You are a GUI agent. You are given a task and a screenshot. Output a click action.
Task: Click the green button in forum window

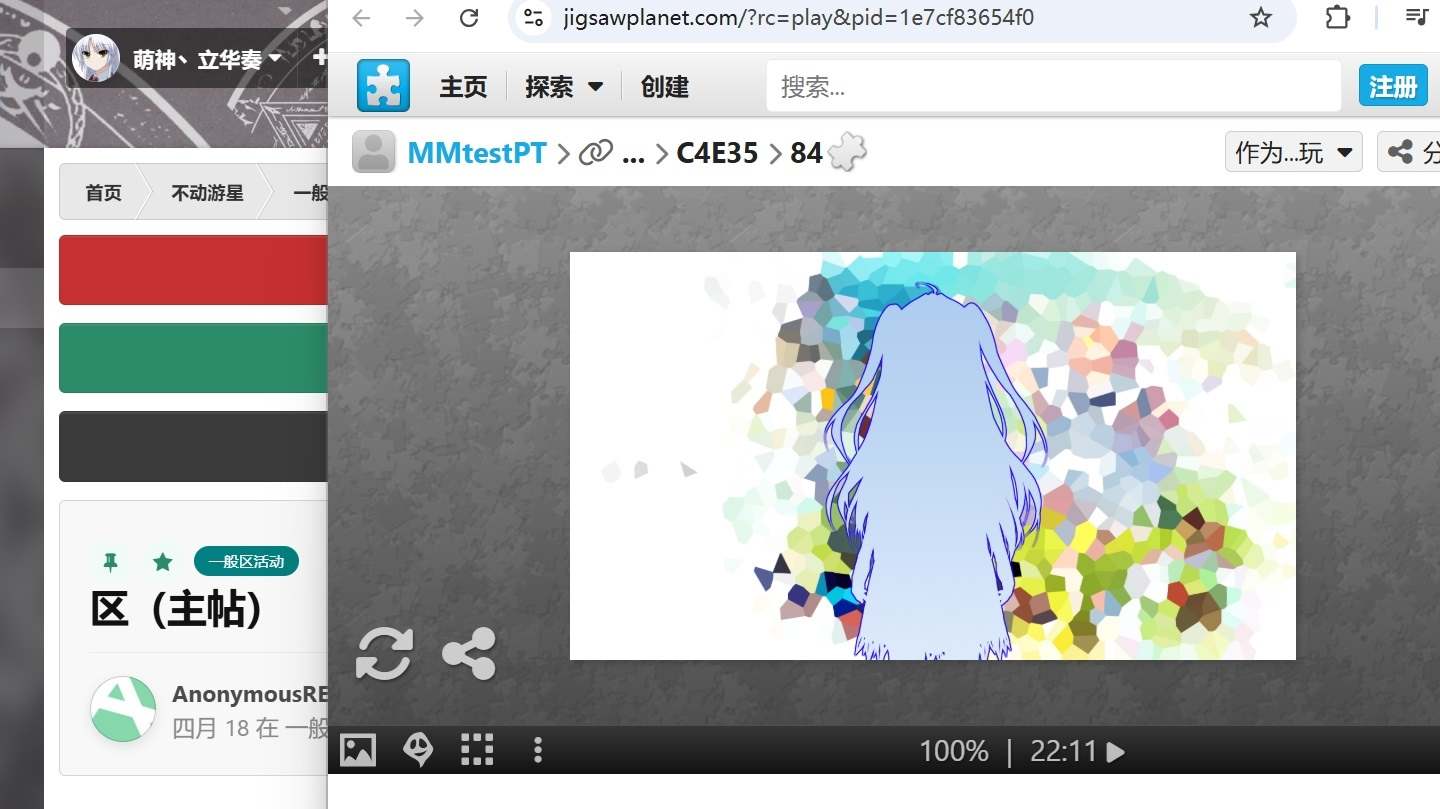(x=194, y=358)
